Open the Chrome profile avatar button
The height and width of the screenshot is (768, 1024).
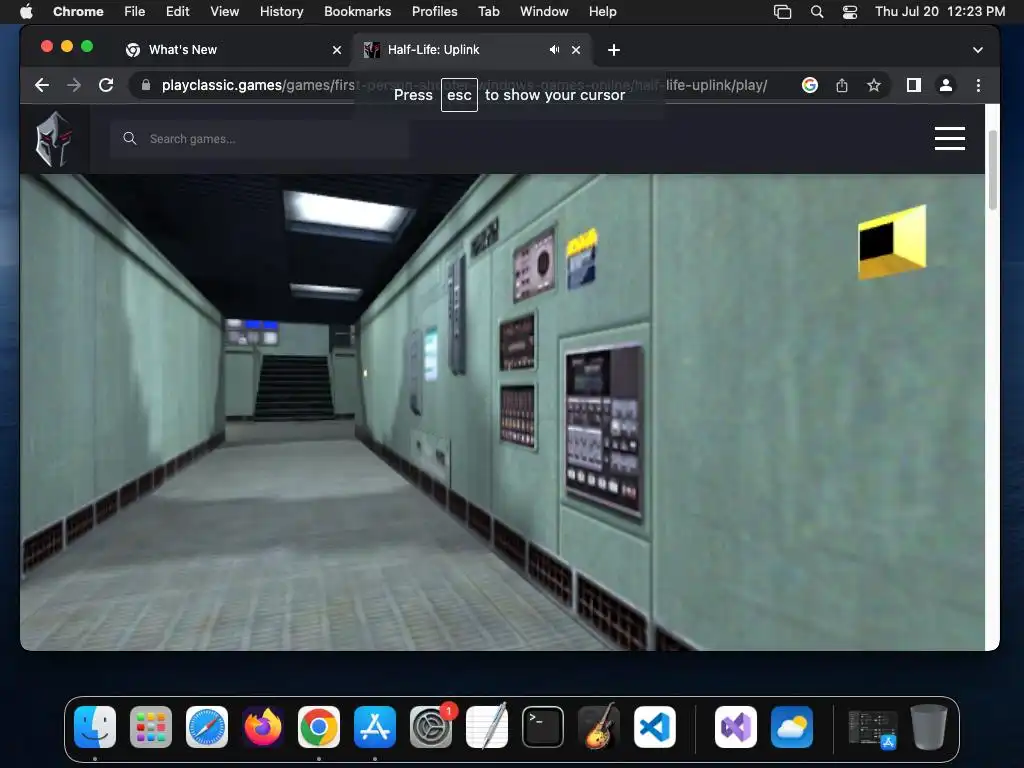(946, 85)
